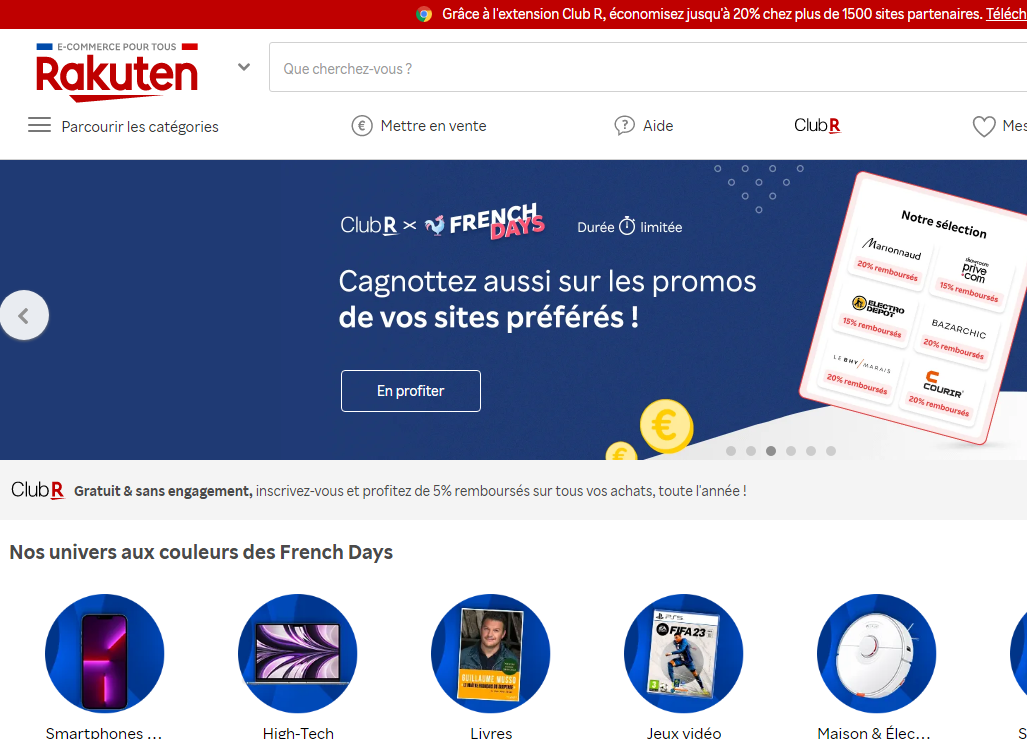The height and width of the screenshot is (739, 1027).
Task: Expand the dropdown chevron beside Rakuten logo
Action: [244, 67]
